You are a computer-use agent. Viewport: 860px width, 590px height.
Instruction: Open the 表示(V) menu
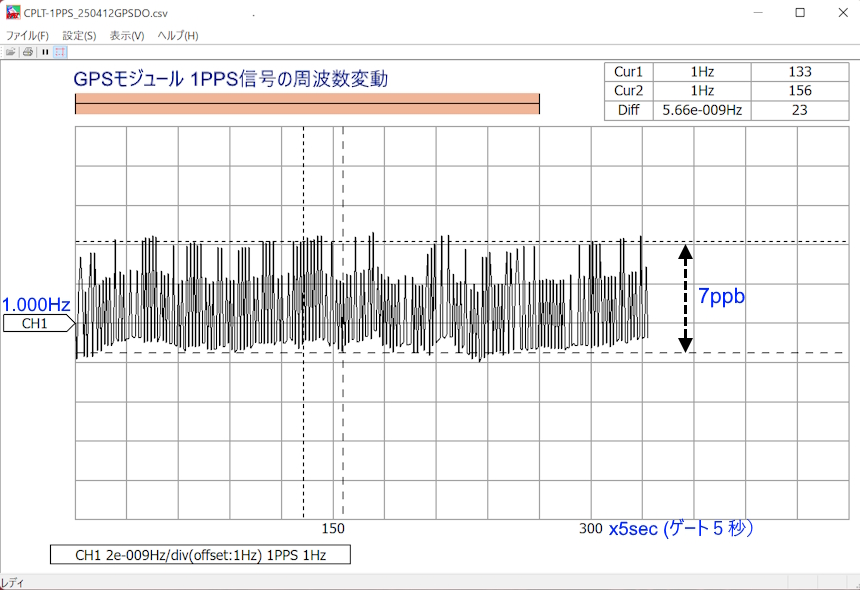click(127, 36)
